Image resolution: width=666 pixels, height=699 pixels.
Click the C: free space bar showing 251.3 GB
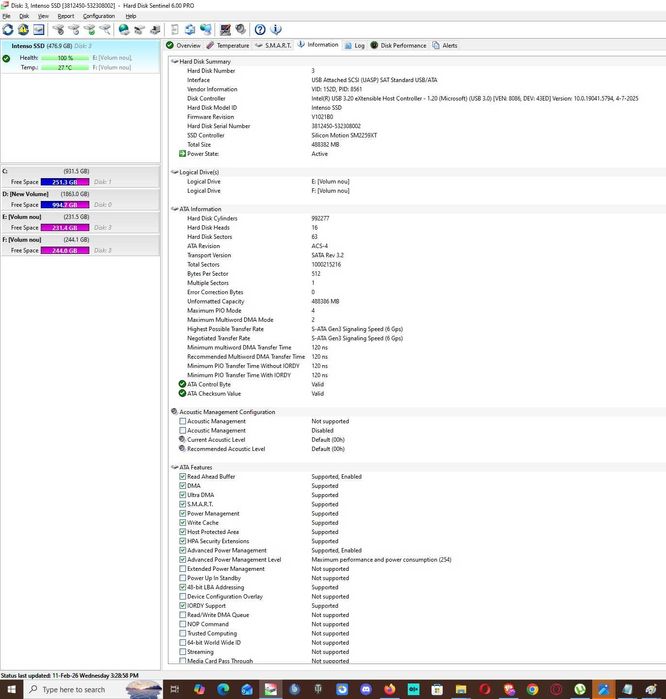point(65,182)
